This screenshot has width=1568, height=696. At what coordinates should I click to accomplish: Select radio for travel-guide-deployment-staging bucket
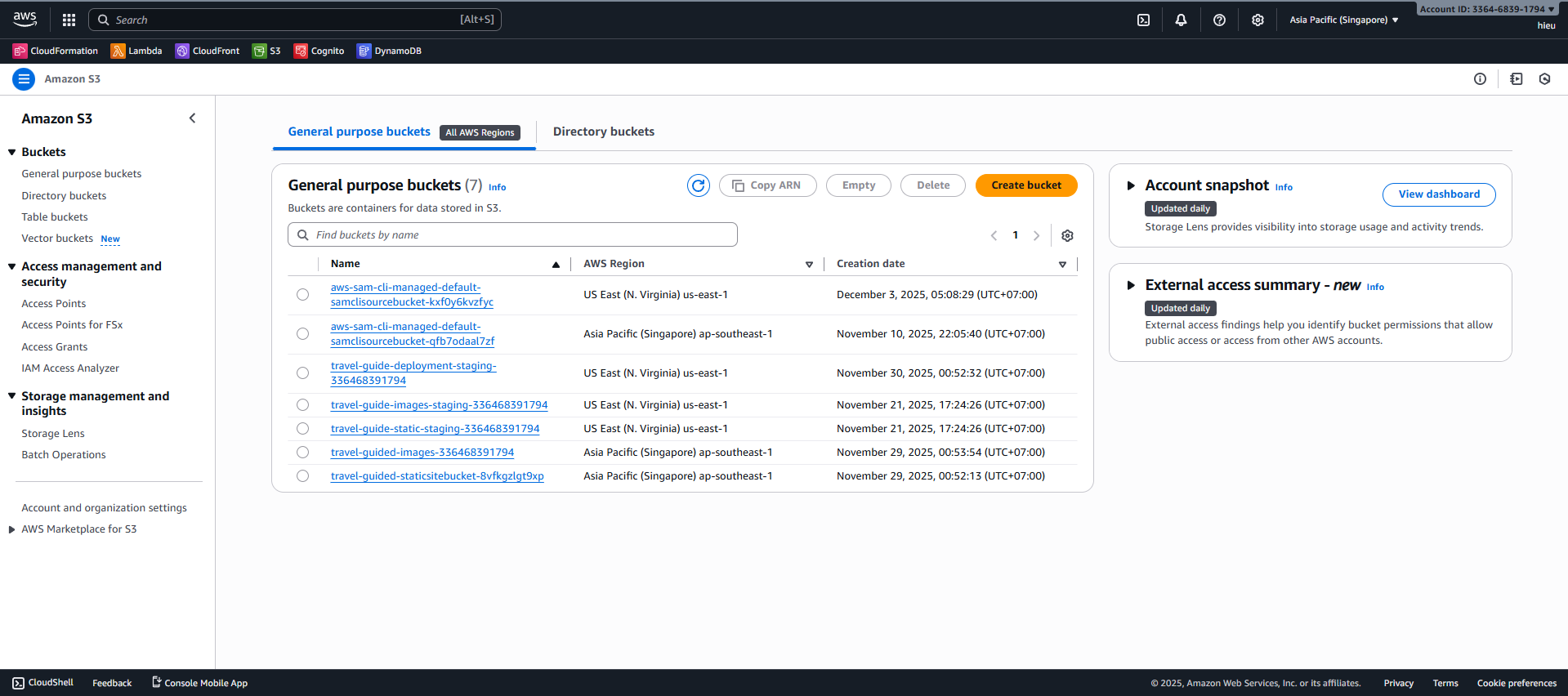pos(303,373)
